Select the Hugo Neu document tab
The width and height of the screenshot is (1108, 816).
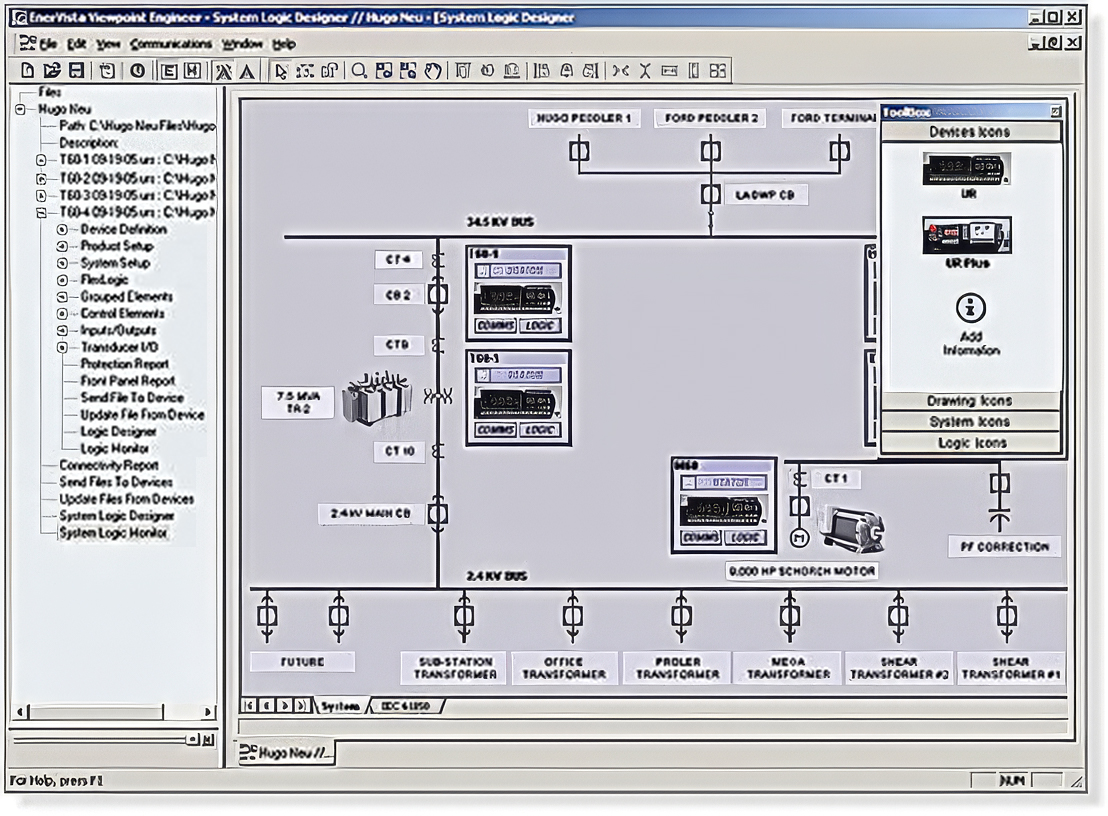(285, 753)
